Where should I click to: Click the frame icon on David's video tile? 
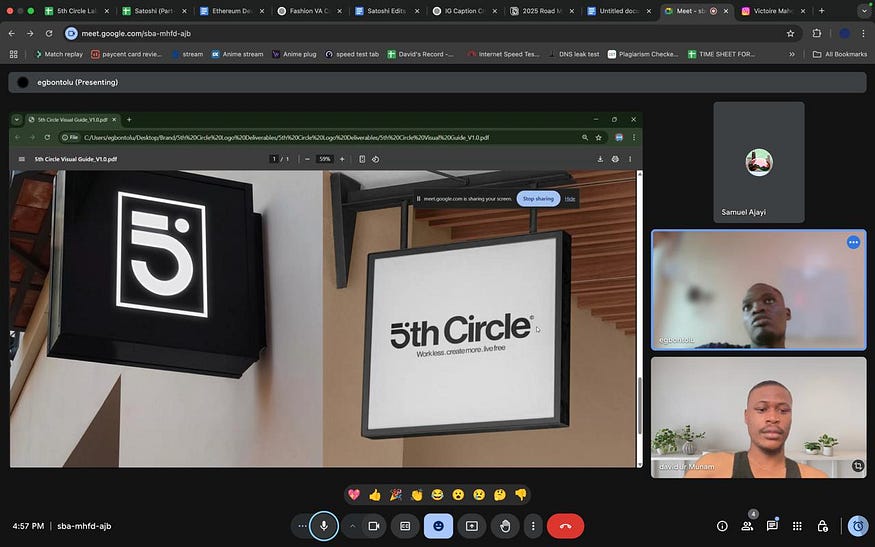click(x=858, y=466)
